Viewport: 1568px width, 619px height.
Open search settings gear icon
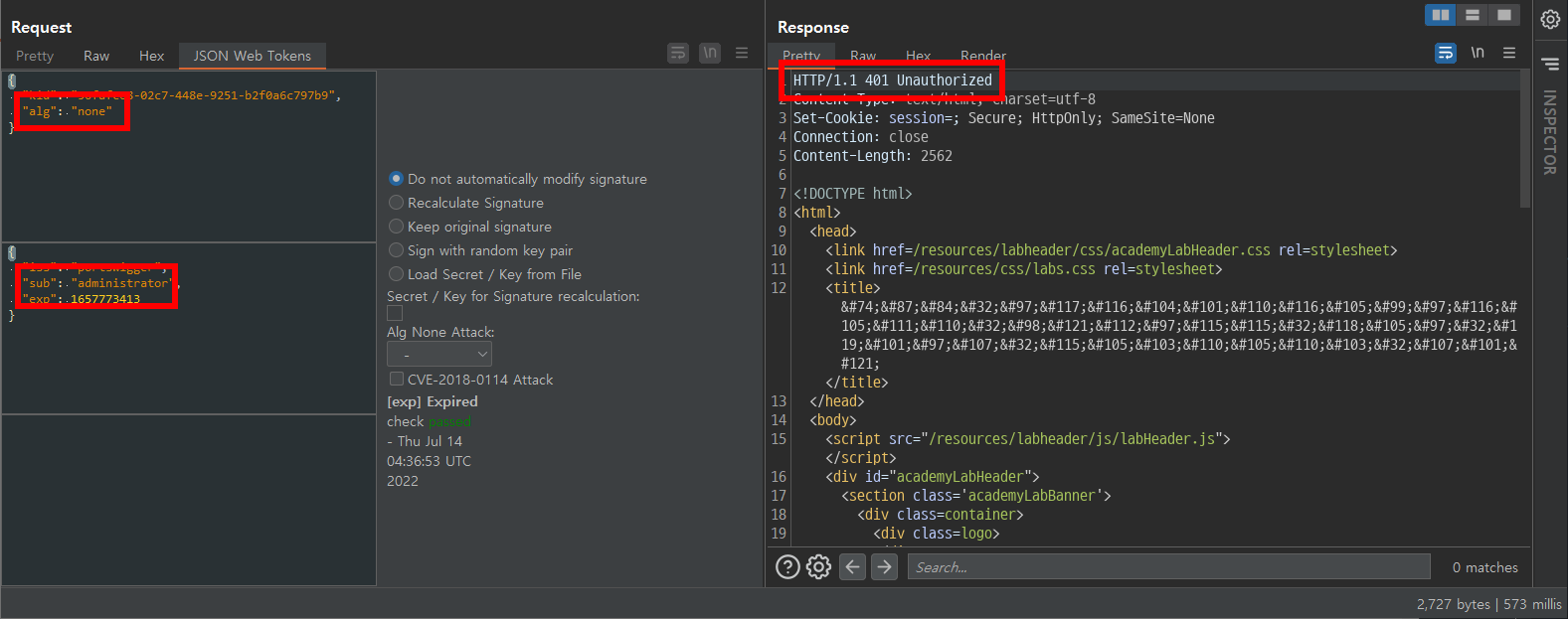coord(818,566)
